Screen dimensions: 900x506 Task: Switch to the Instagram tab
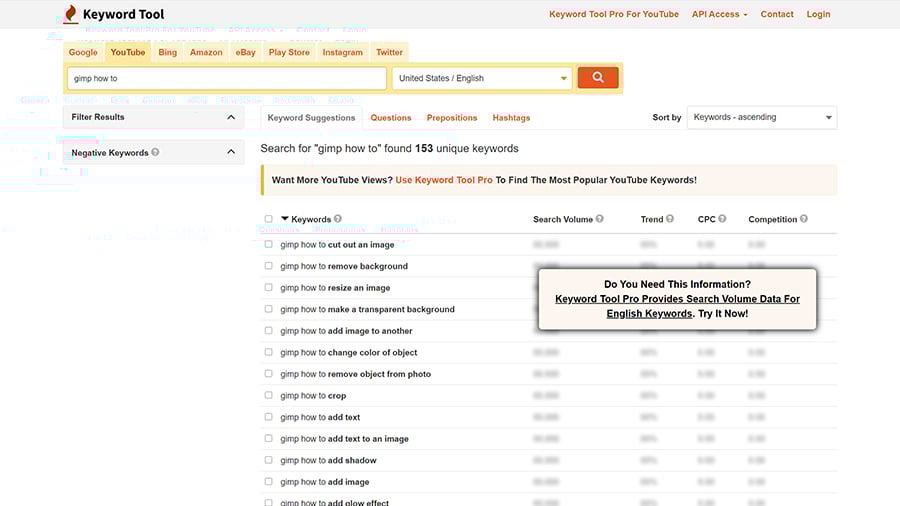[x=343, y=52]
